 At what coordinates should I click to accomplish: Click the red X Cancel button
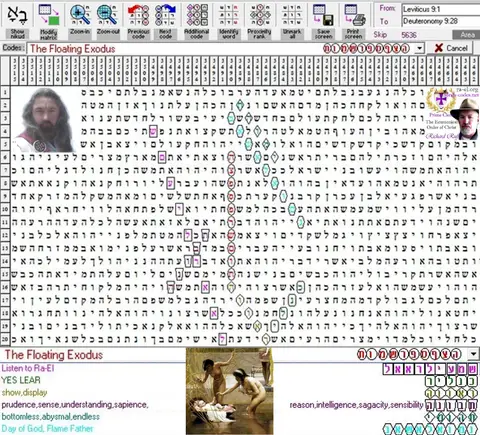click(x=451, y=48)
